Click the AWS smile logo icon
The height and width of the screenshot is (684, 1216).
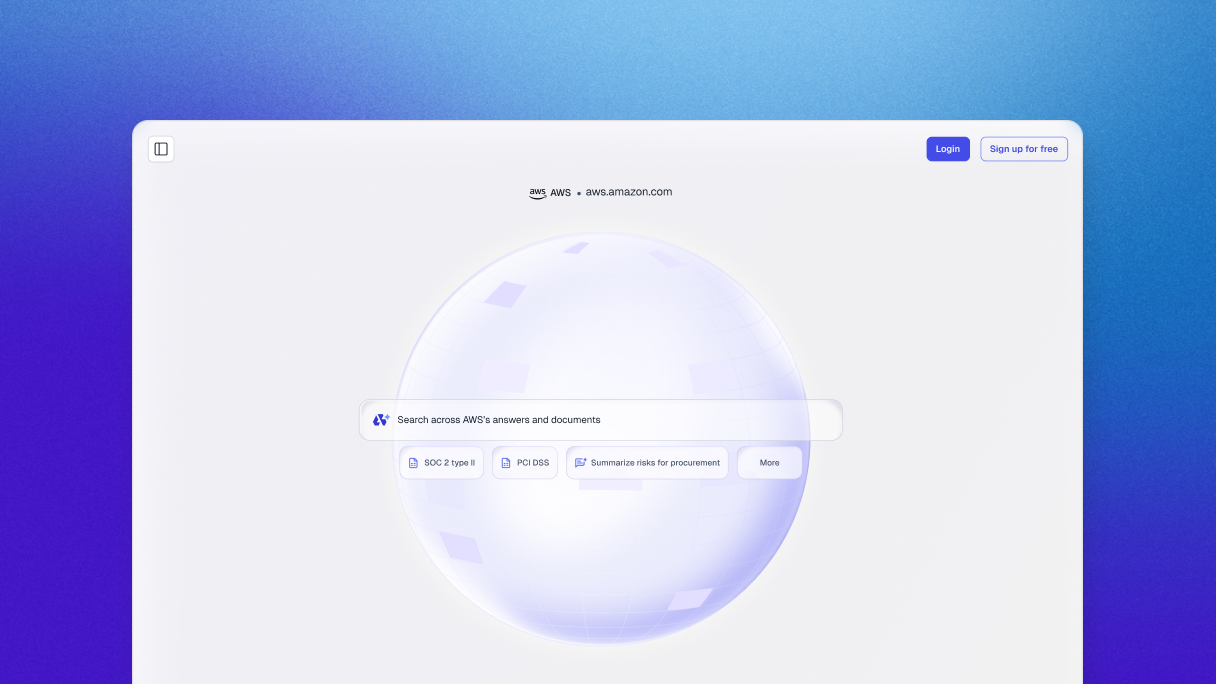pos(537,193)
